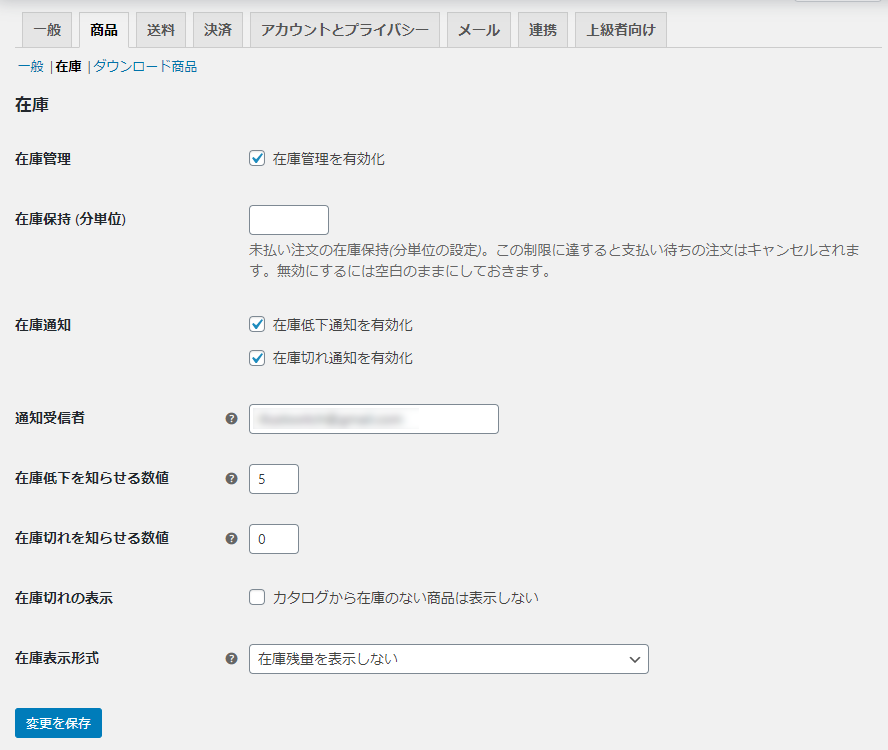Switch to the メール tab
The image size is (888, 750).
click(x=479, y=30)
